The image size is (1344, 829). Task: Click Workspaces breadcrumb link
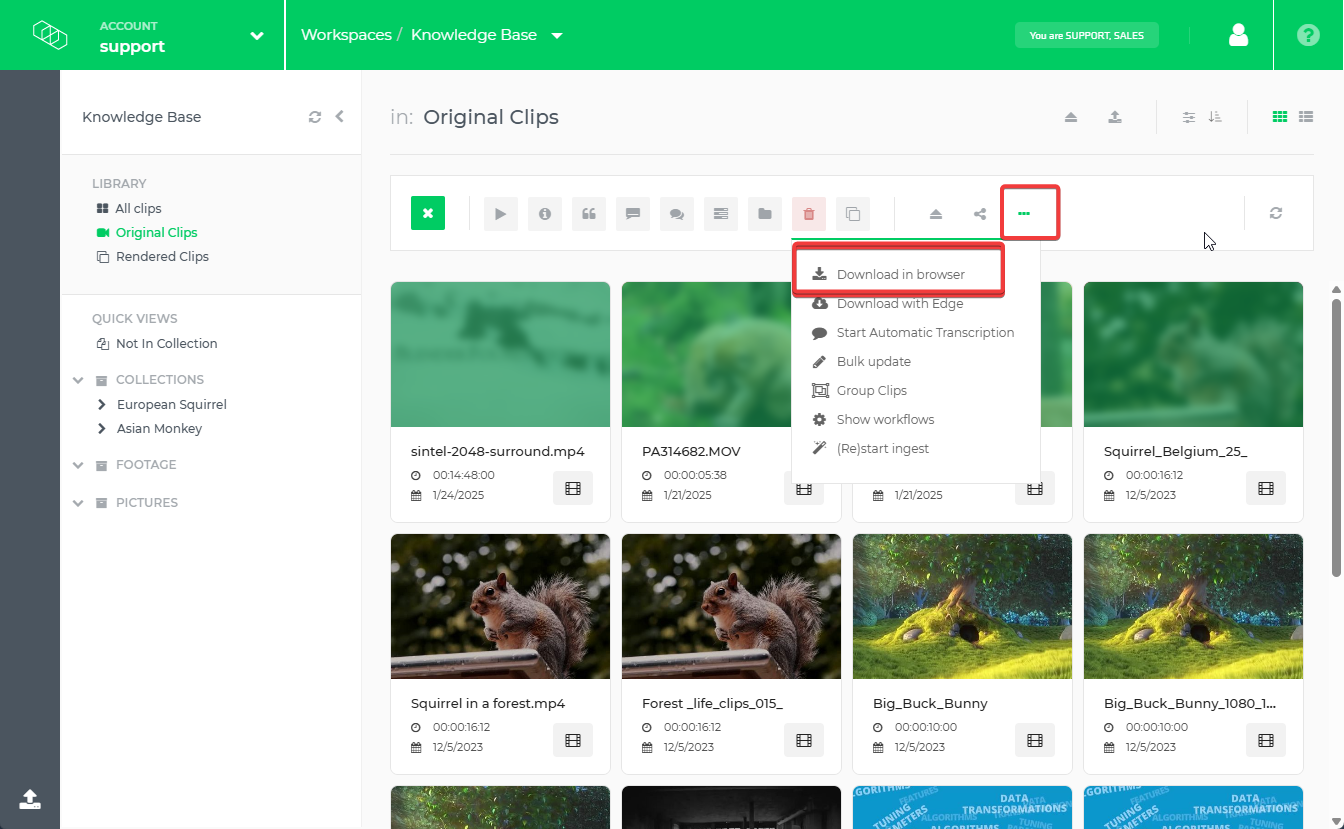pos(346,35)
